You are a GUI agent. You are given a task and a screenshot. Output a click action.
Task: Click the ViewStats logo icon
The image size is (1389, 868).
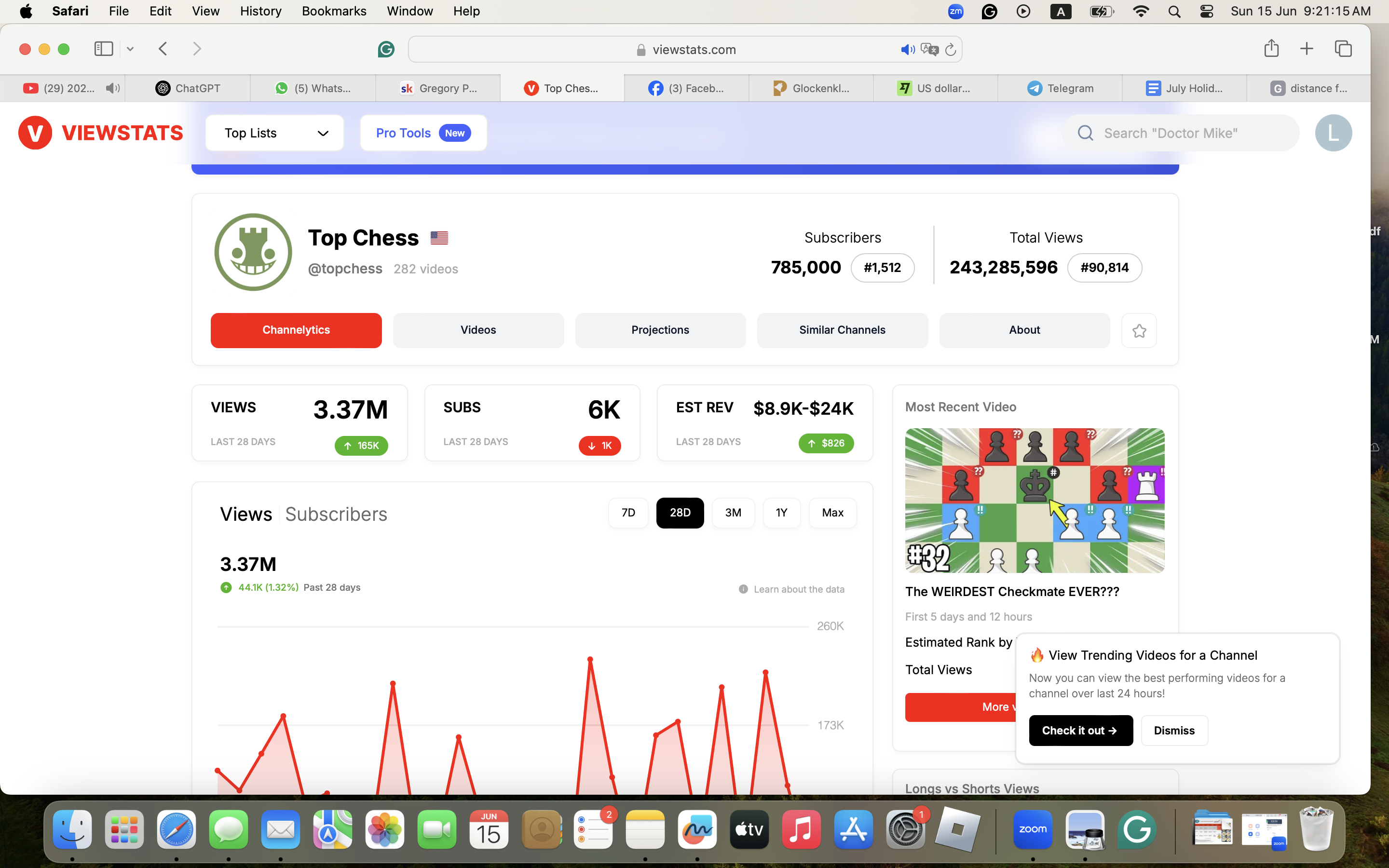coord(34,133)
